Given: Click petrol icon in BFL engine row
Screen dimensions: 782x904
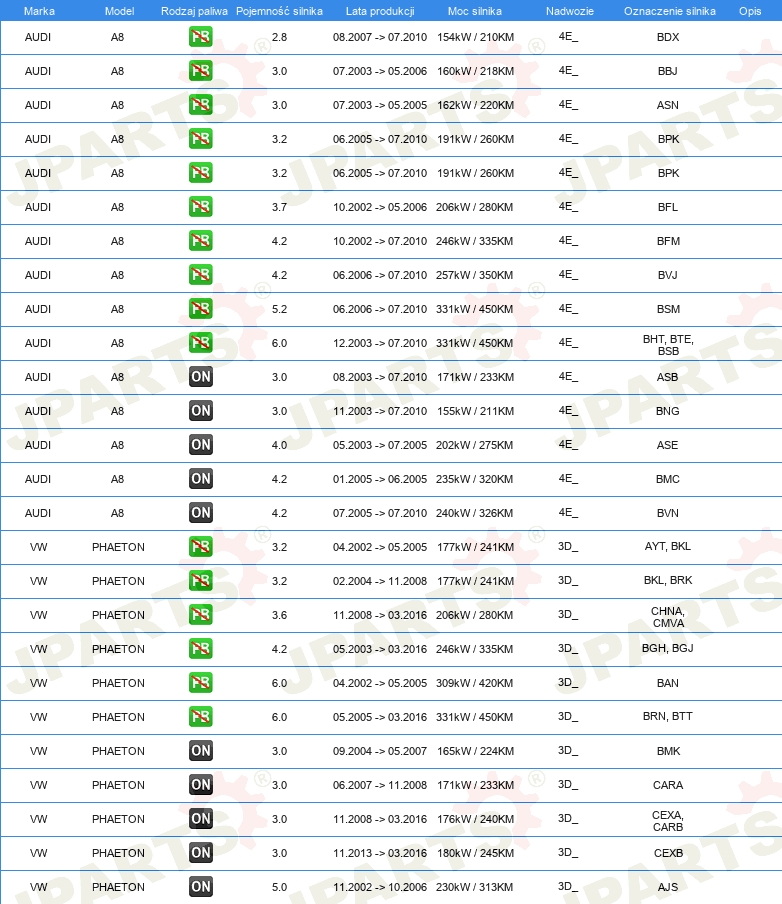Looking at the screenshot, I should click(201, 207).
